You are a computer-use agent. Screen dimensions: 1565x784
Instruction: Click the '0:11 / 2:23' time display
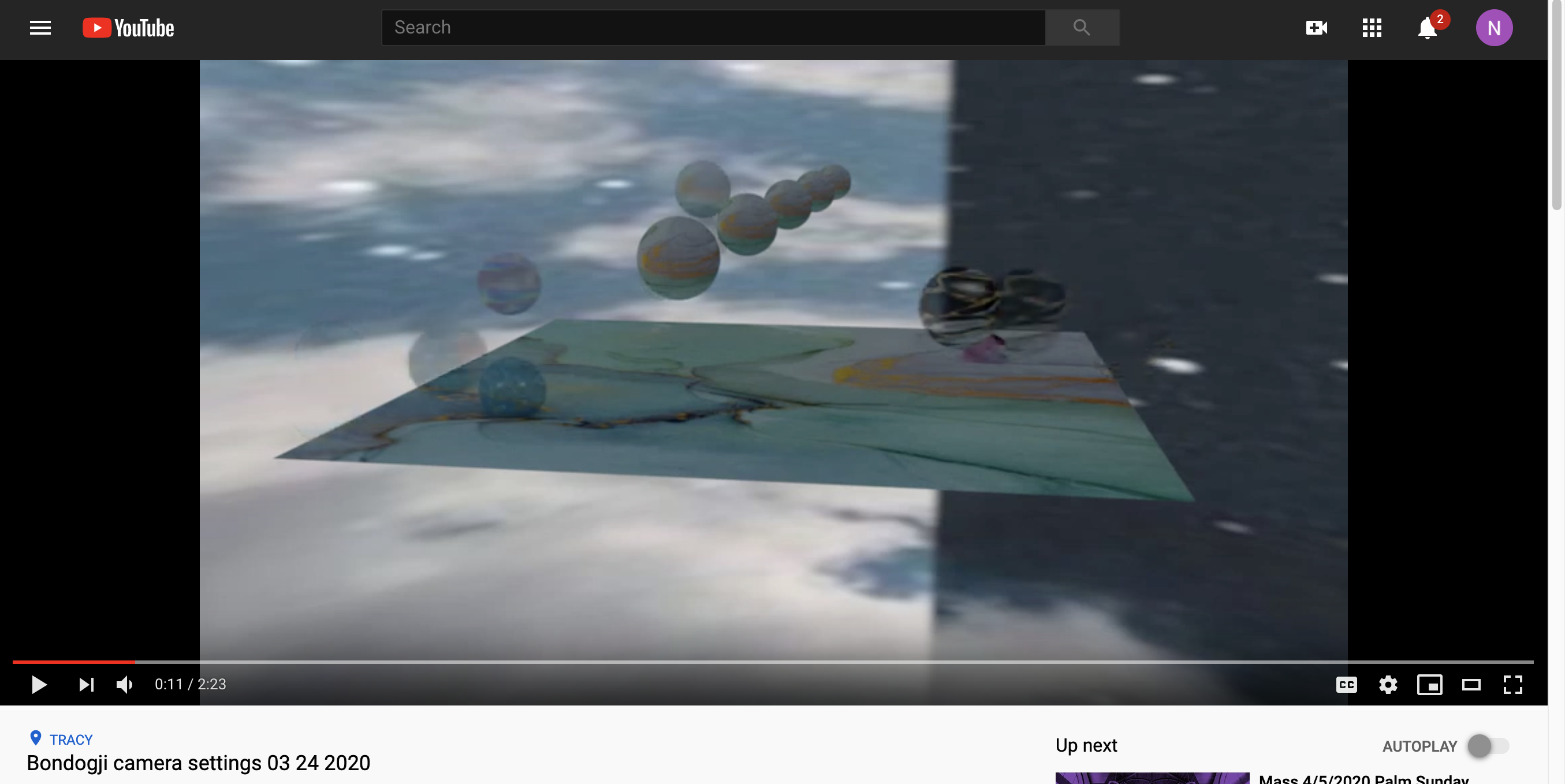coord(190,684)
